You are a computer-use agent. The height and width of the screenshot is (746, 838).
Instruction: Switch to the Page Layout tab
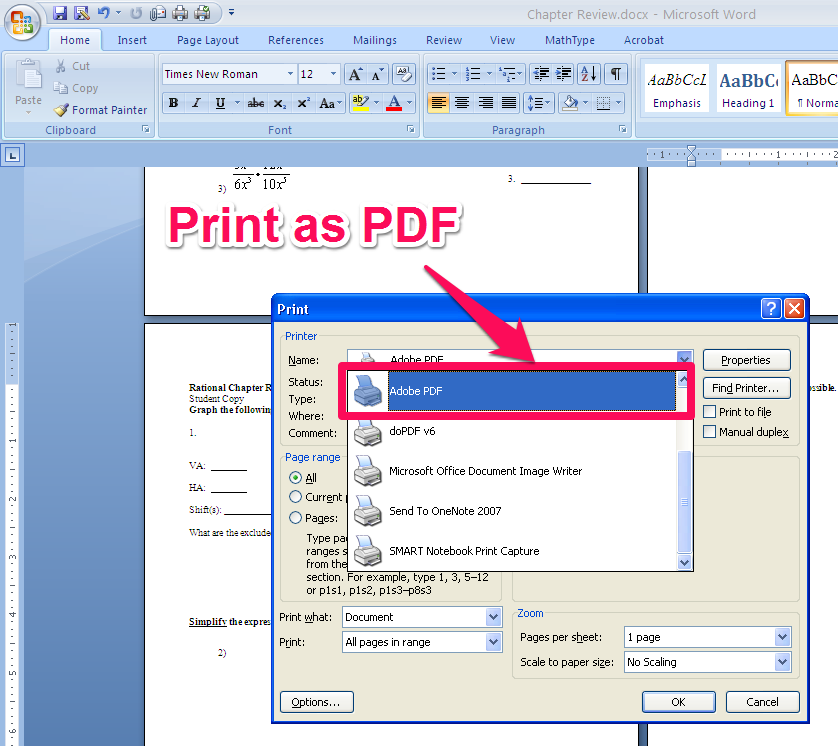207,40
